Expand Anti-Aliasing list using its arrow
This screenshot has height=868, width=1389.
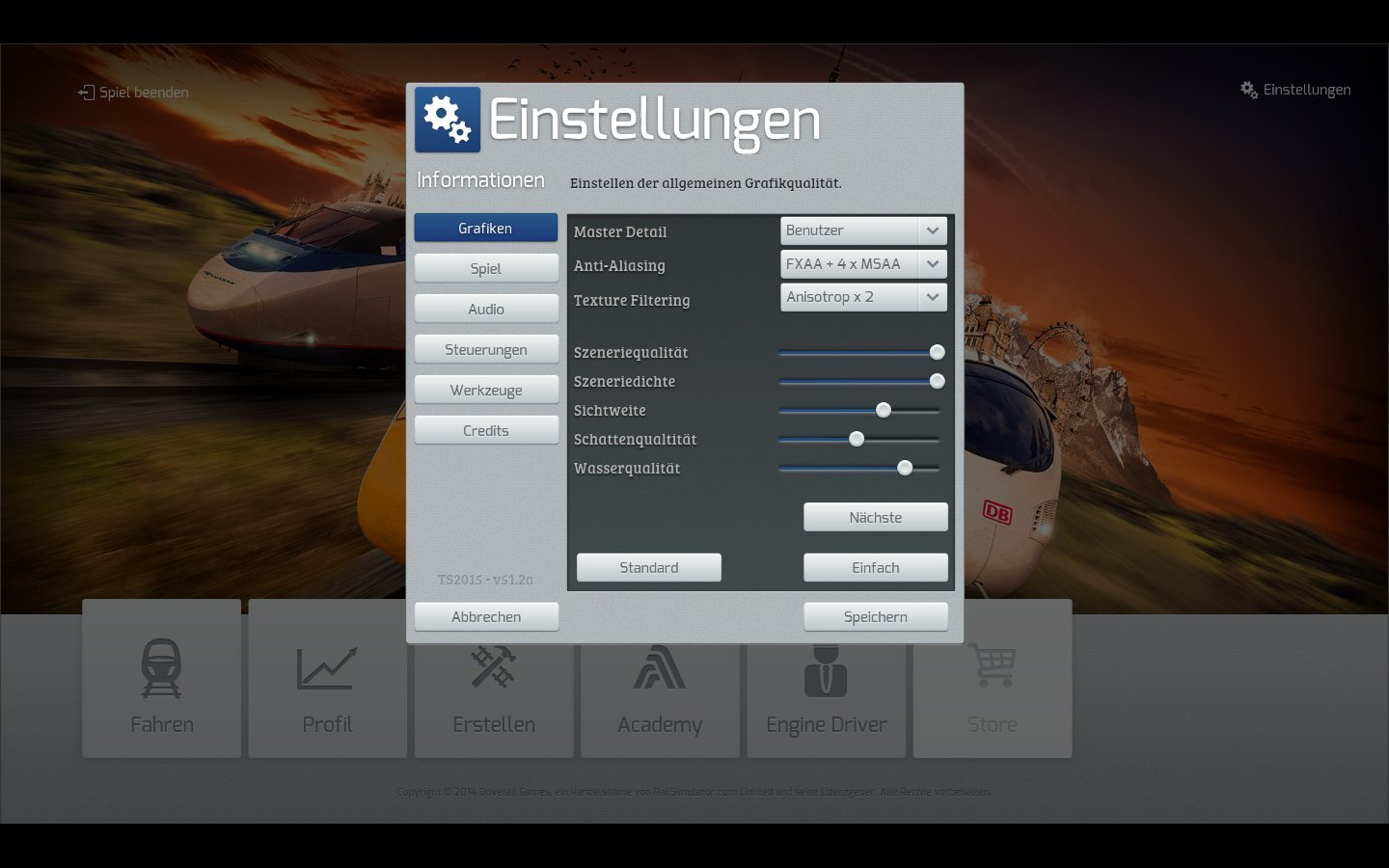(x=933, y=264)
